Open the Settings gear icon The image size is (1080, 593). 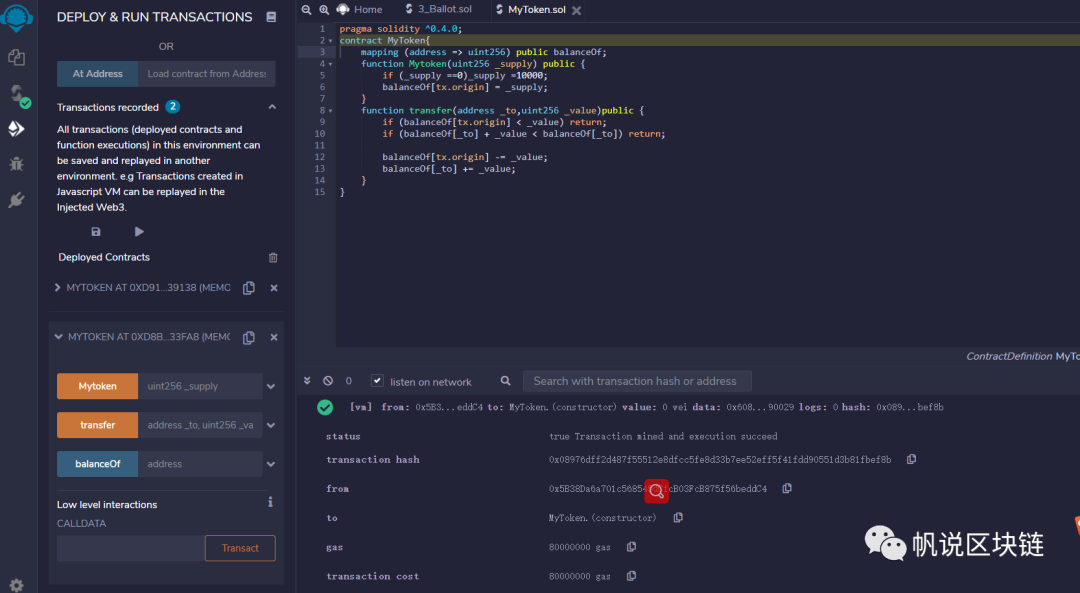17,585
